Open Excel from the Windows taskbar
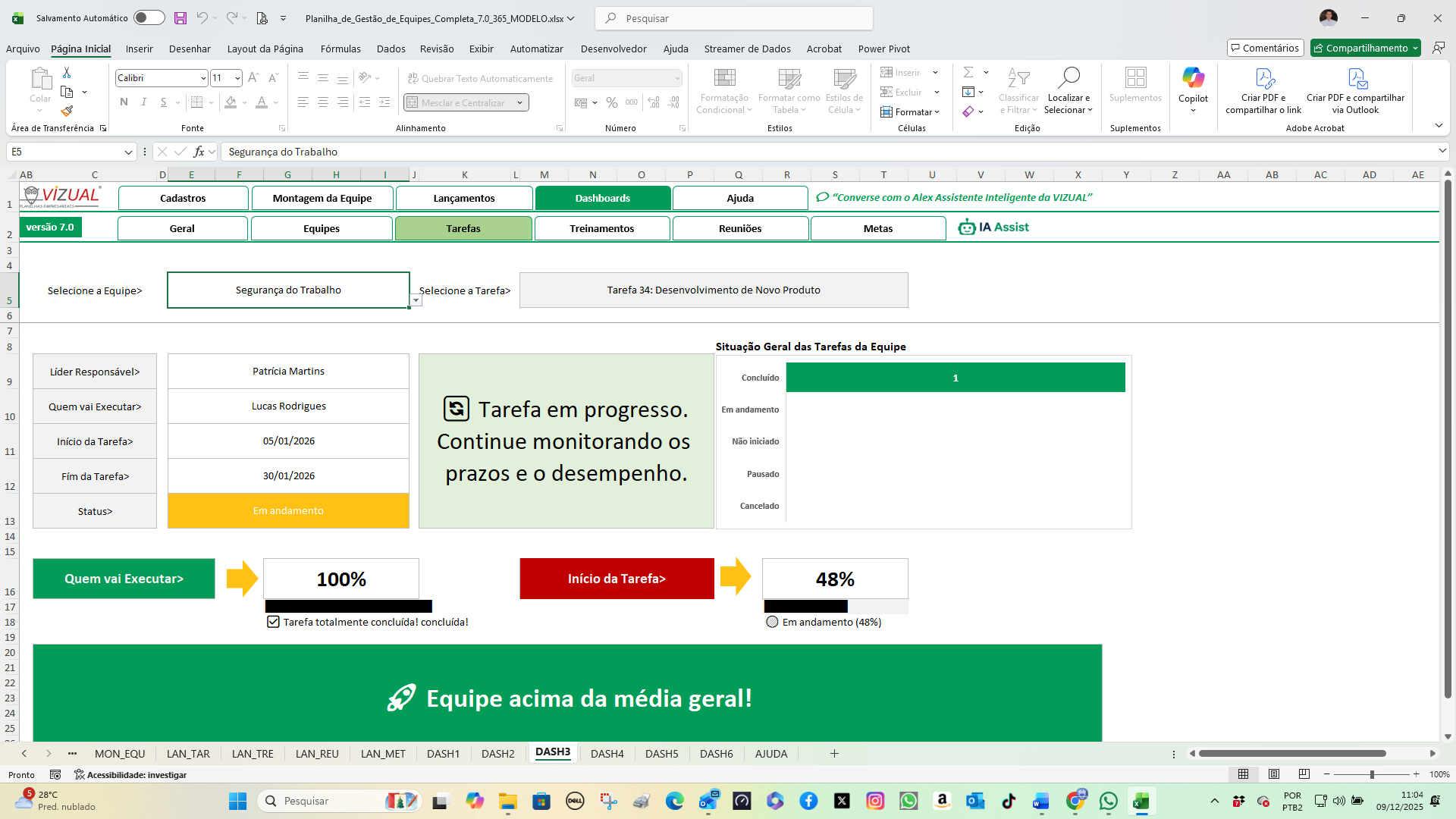Screen dimensions: 1456x819 [1142, 801]
